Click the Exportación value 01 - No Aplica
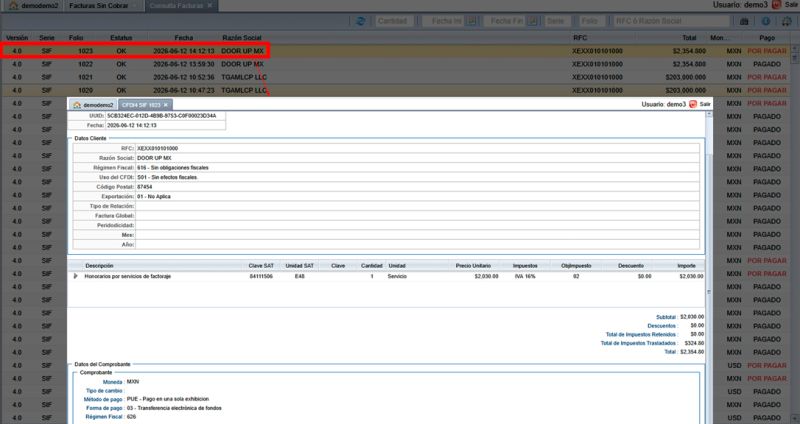Viewport: 800px width, 424px height. (154, 196)
